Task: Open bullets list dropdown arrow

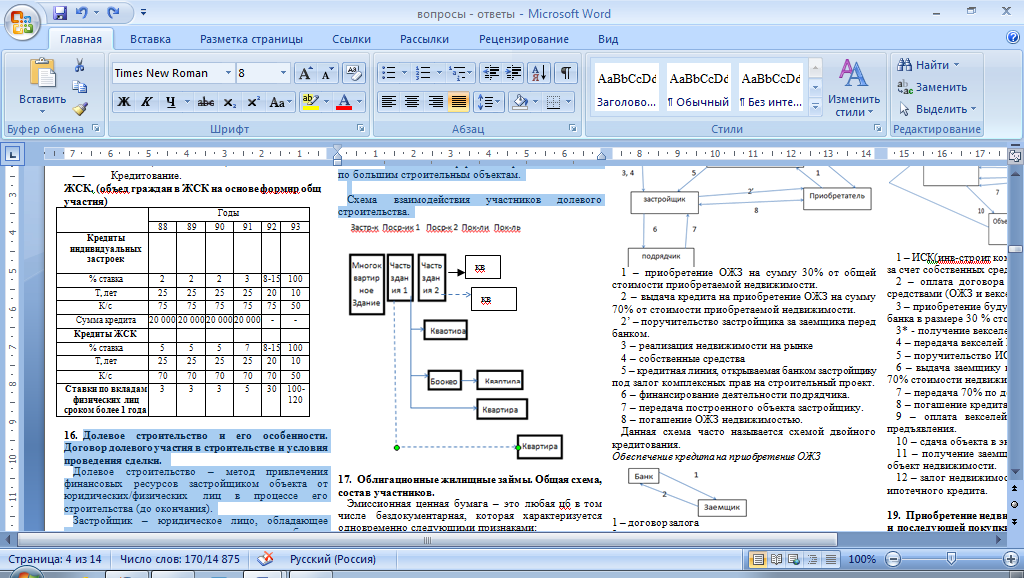Action: coord(405,73)
